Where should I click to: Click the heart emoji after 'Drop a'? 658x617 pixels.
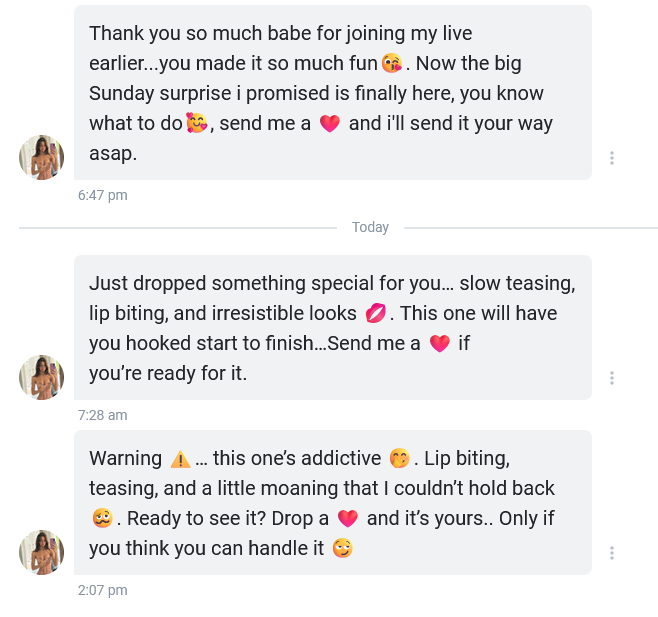pyautogui.click(x=348, y=519)
